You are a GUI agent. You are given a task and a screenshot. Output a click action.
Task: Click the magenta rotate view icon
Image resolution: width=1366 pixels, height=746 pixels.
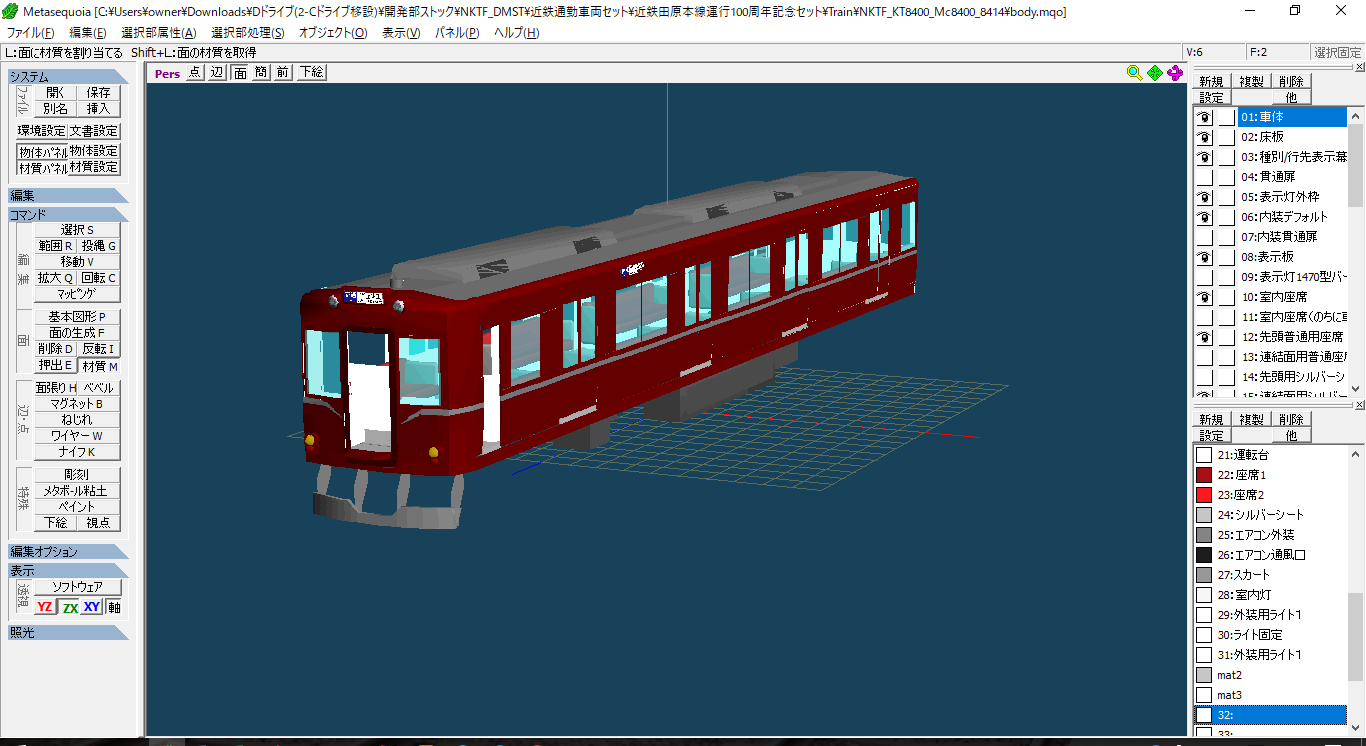click(x=1175, y=72)
